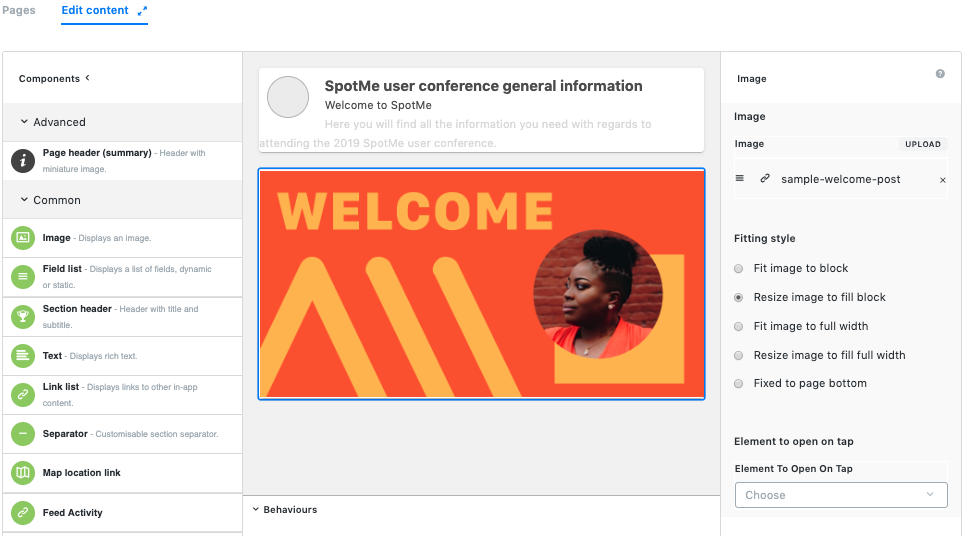Image resolution: width=965 pixels, height=536 pixels.
Task: Click the Section header trophy icon
Action: coord(23,316)
